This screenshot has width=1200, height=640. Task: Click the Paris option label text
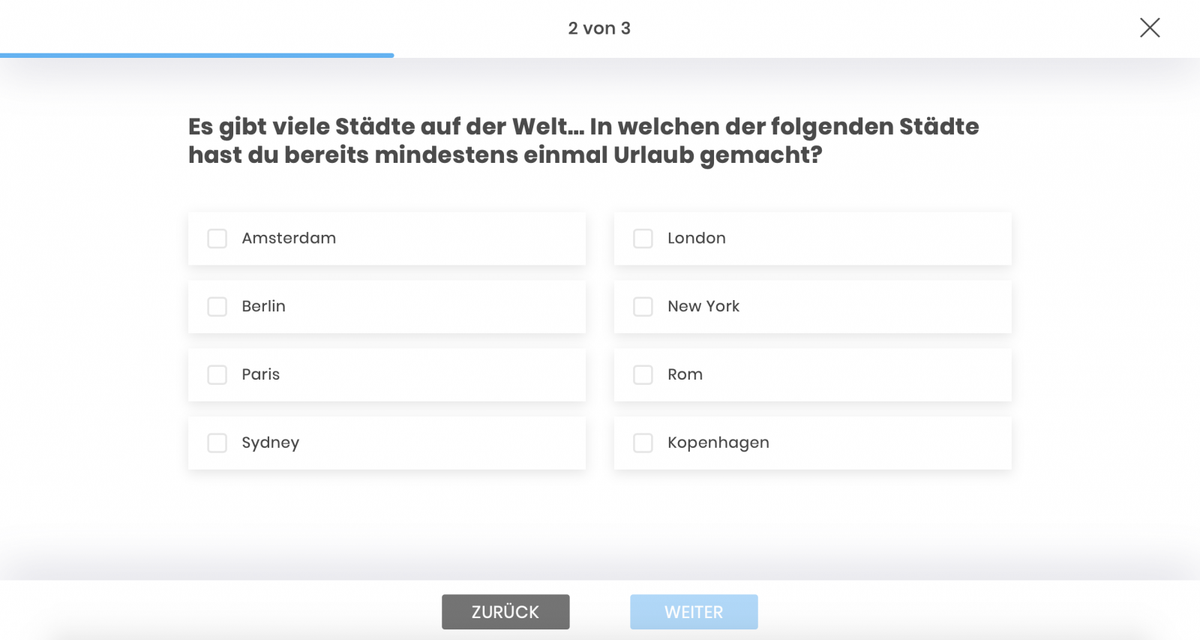click(x=261, y=374)
